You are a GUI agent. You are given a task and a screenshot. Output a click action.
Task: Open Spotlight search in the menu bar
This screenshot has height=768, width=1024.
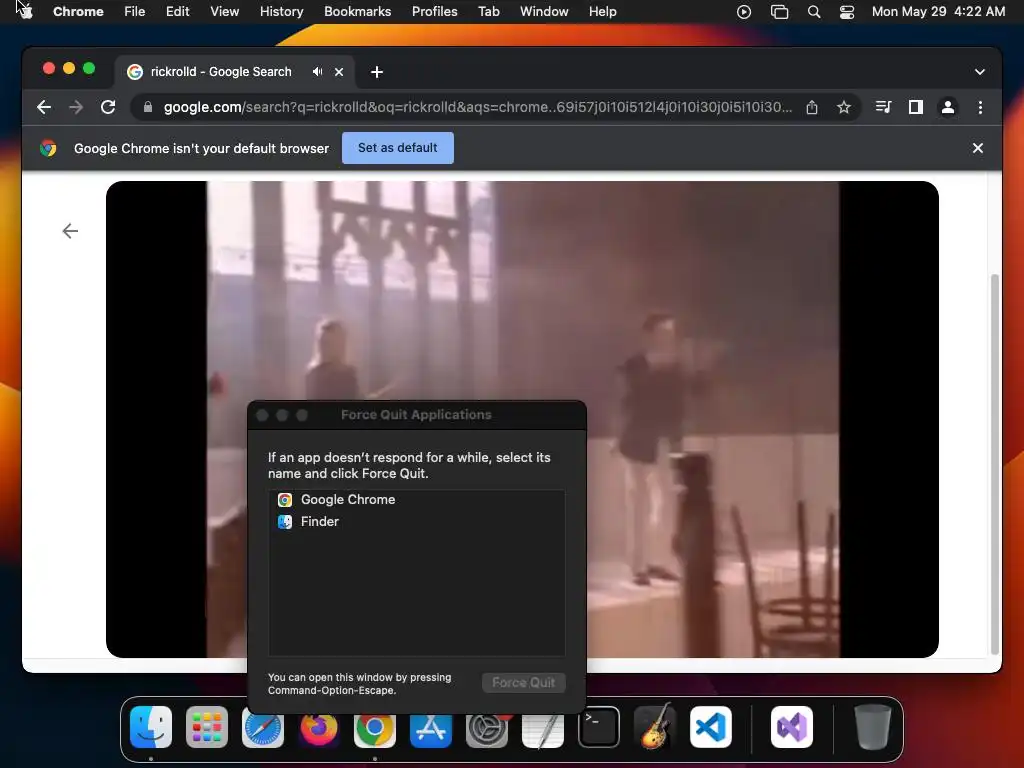[x=814, y=12]
